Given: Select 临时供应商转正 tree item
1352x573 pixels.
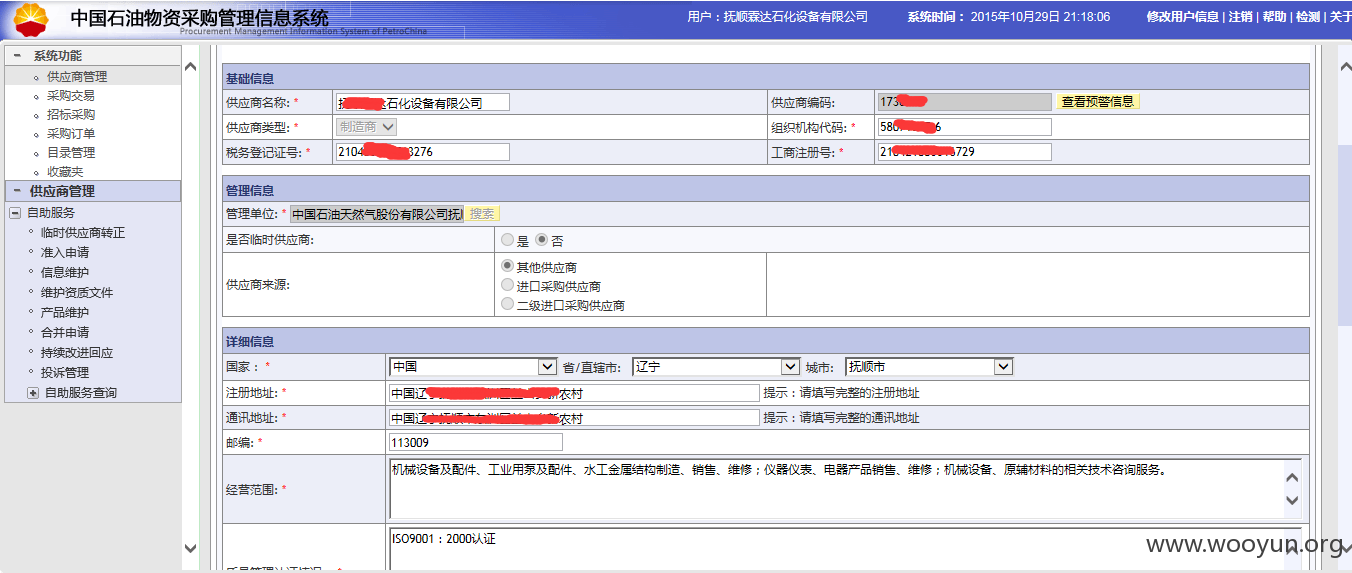Looking at the screenshot, I should (x=83, y=233).
